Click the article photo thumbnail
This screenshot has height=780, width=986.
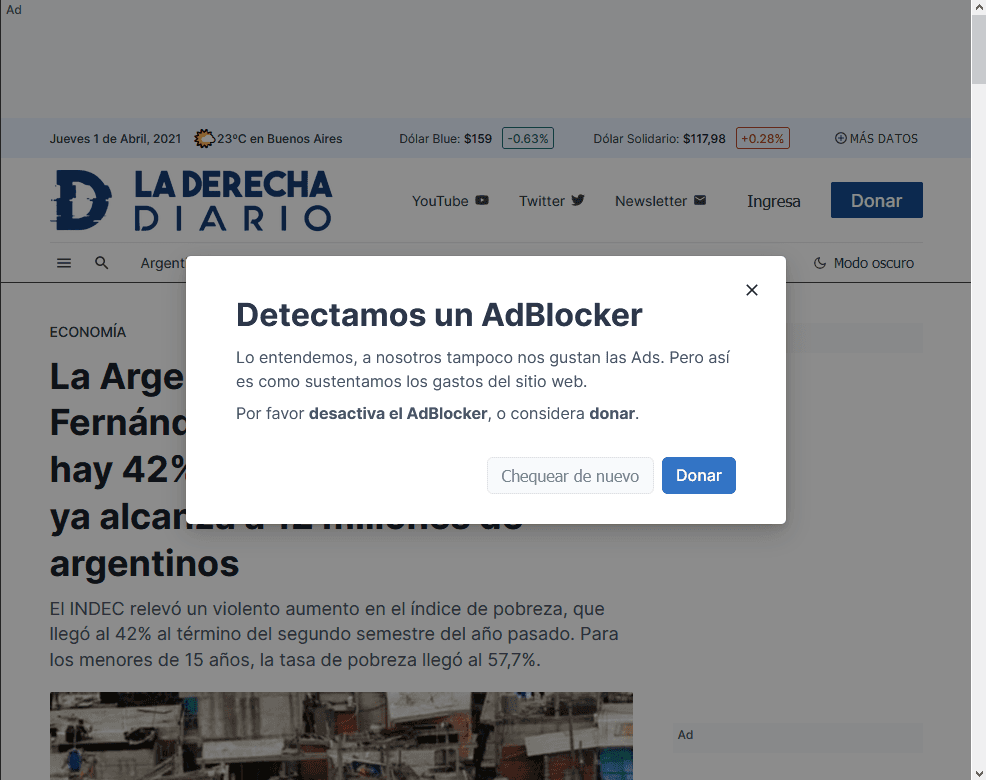341,736
